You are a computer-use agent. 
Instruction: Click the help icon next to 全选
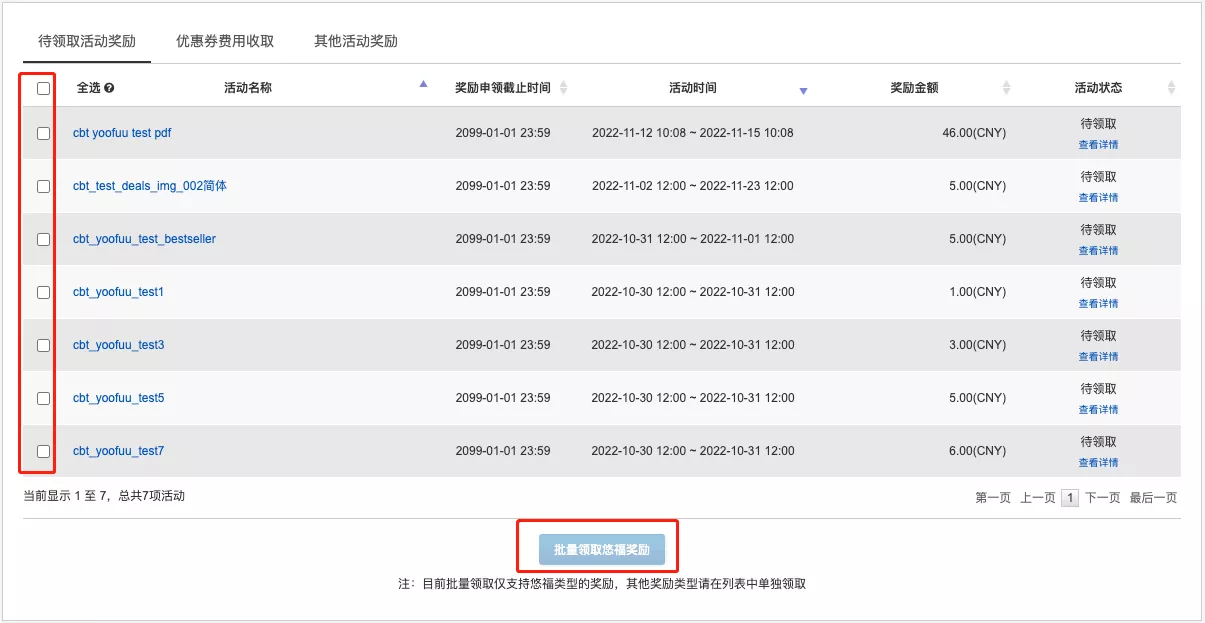click(109, 86)
